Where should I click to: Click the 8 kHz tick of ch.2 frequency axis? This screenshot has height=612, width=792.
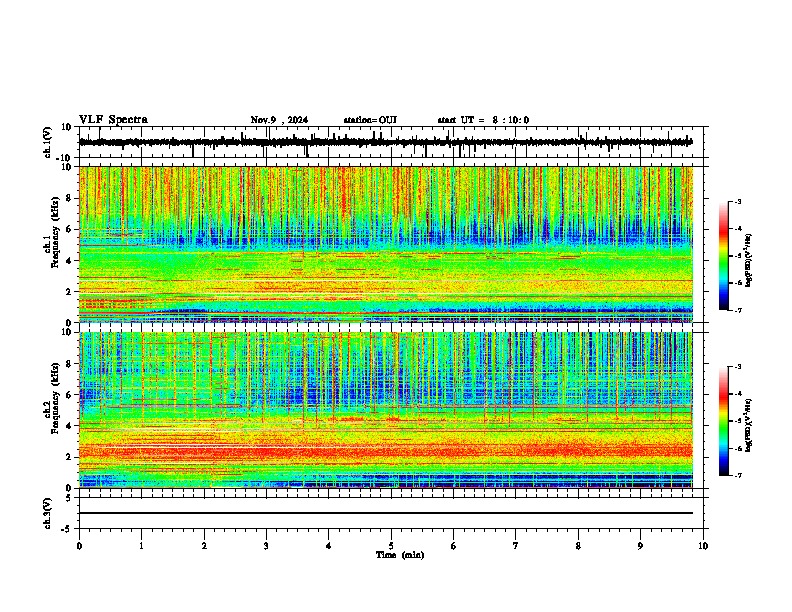pyautogui.click(x=70, y=364)
